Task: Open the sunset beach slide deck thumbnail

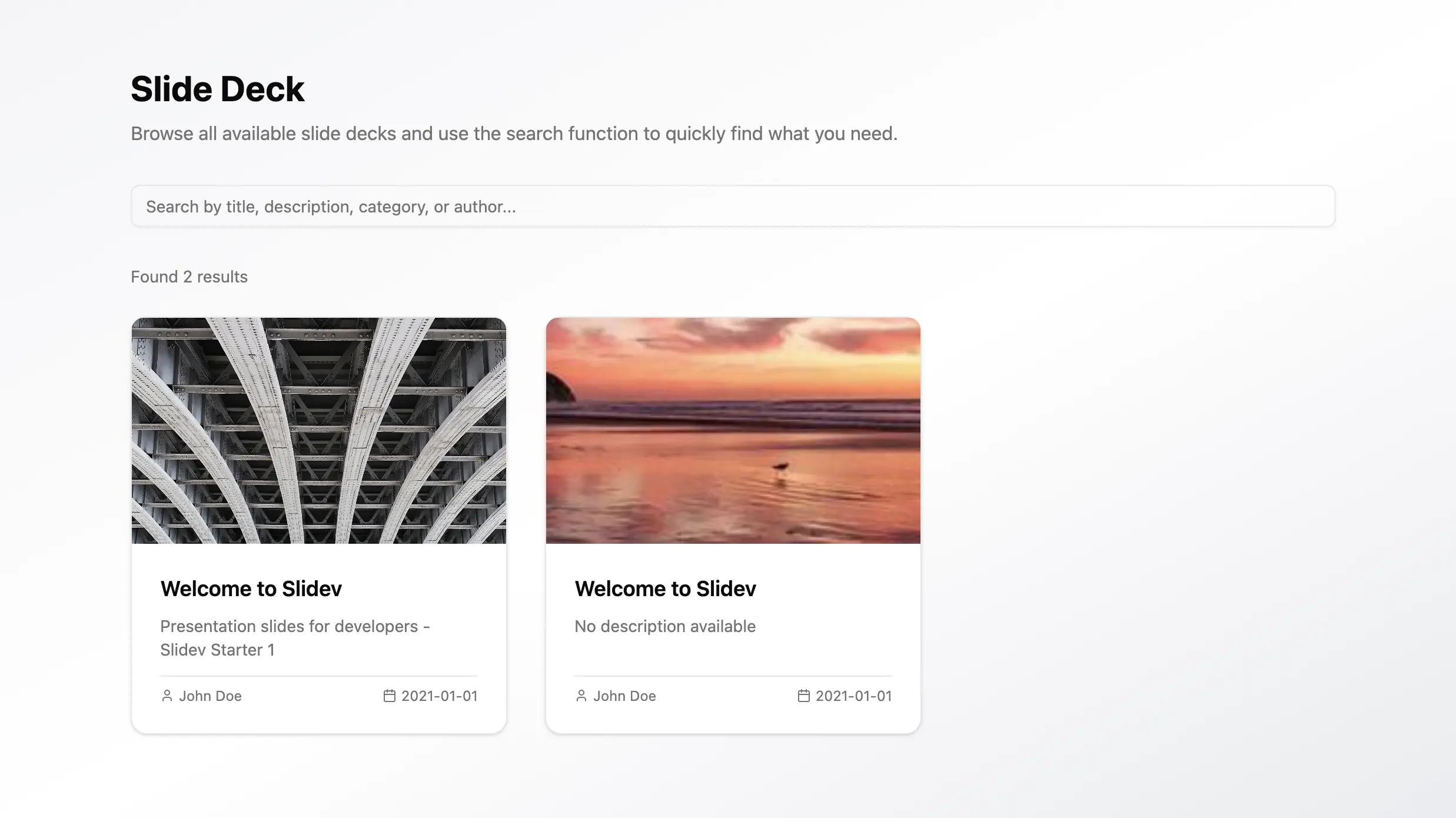Action: [x=733, y=431]
